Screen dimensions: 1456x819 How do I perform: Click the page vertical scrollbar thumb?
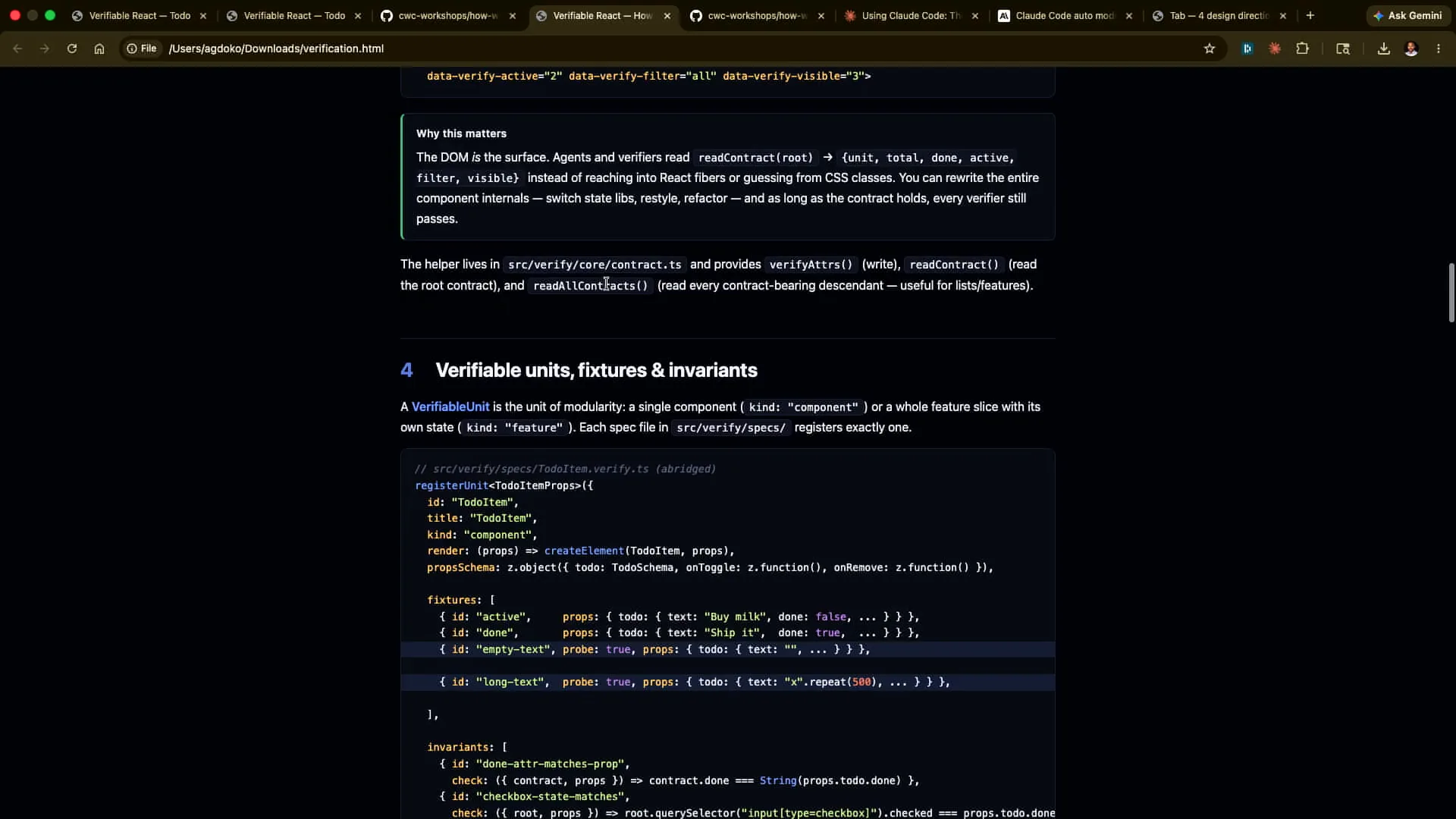[x=1451, y=292]
